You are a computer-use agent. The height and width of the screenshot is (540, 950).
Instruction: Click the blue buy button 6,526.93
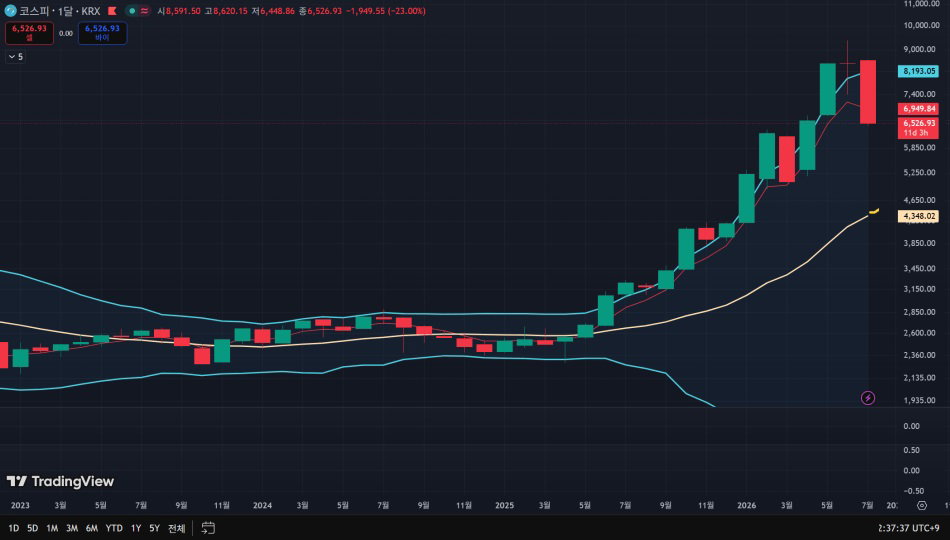pyautogui.click(x=102, y=33)
